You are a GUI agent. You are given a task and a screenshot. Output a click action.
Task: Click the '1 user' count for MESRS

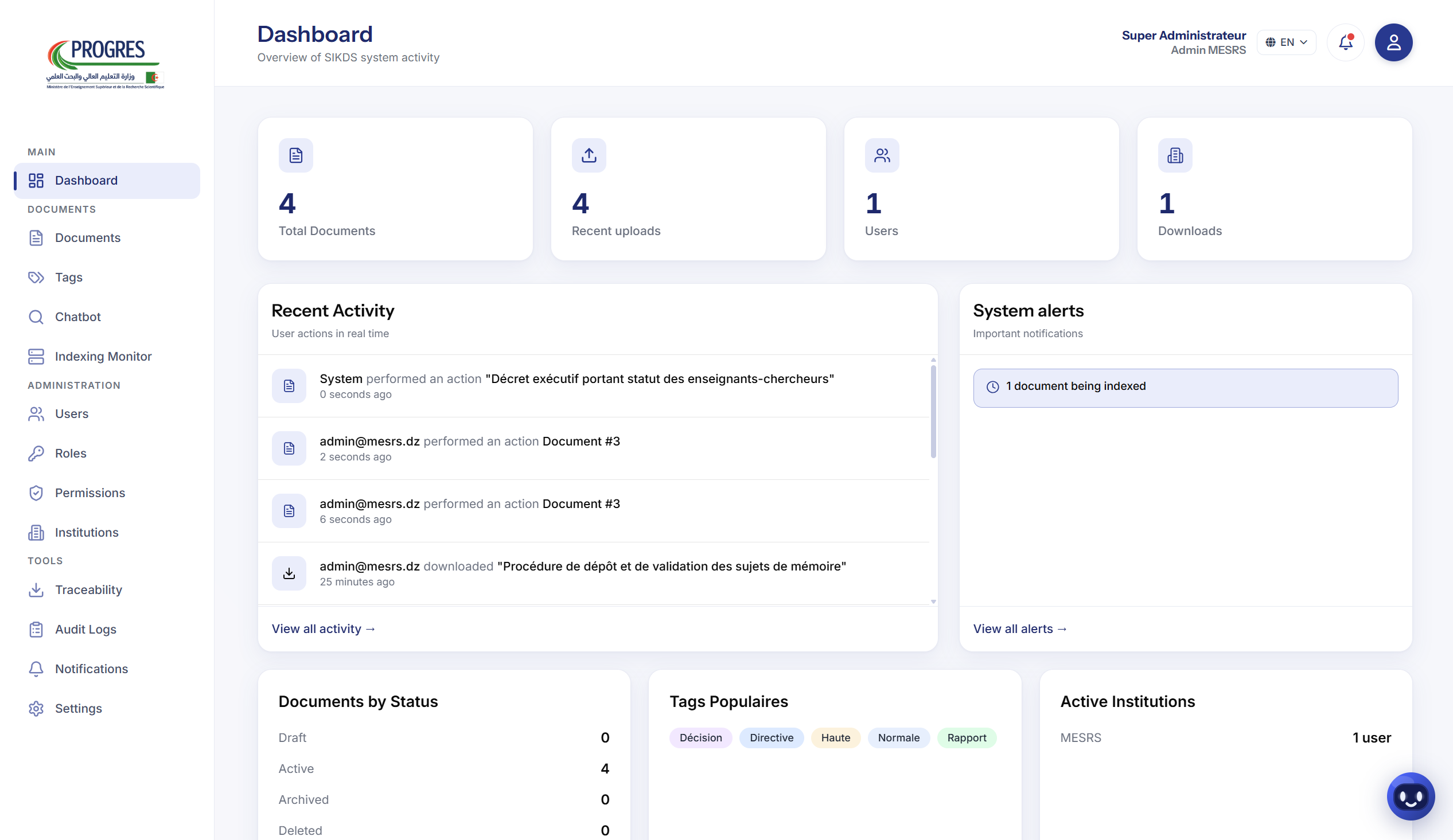[x=1372, y=738]
